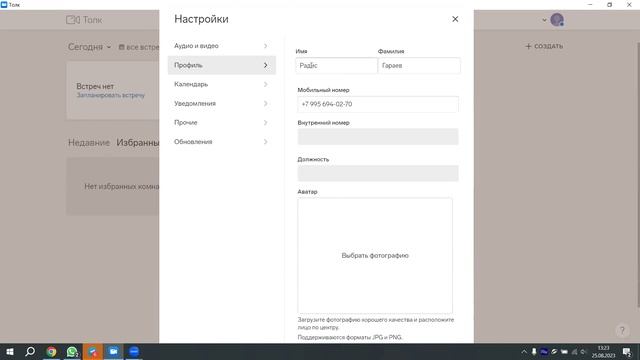Switch to the Избранные tab in main window
Viewport: 640px width, 360px height.
click(x=138, y=142)
